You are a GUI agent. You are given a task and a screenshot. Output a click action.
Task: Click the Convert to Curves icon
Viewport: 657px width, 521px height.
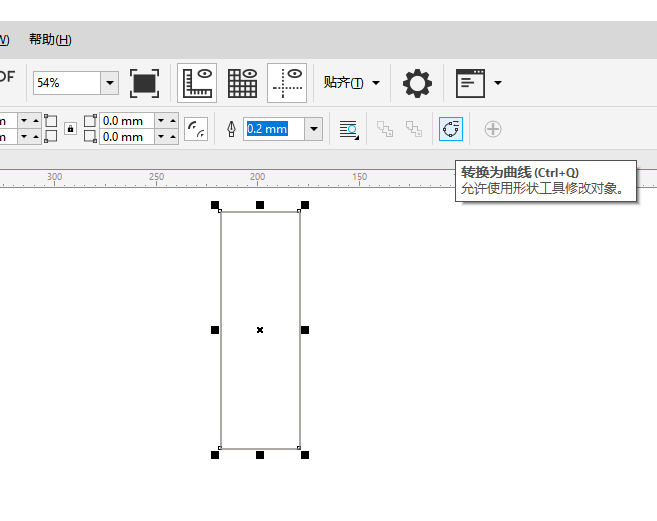click(450, 129)
